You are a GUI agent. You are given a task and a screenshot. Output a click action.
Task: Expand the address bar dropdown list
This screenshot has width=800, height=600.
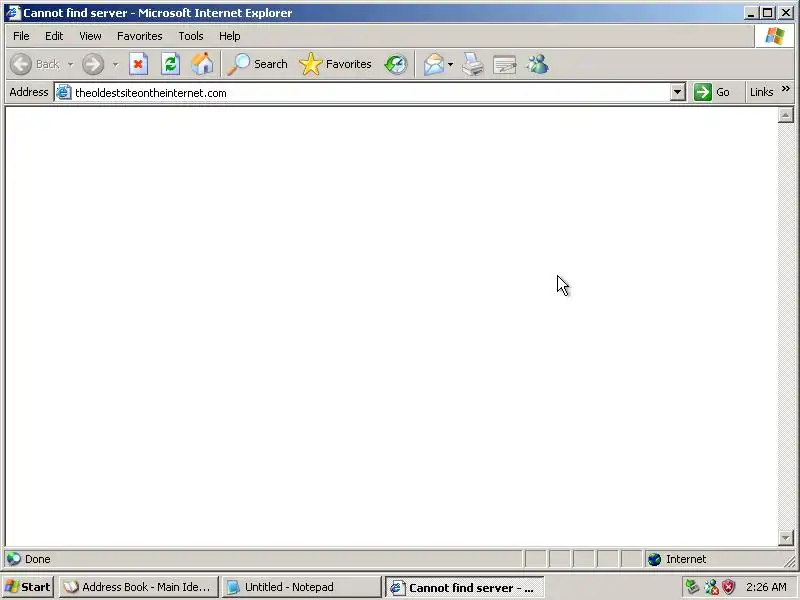click(x=678, y=92)
